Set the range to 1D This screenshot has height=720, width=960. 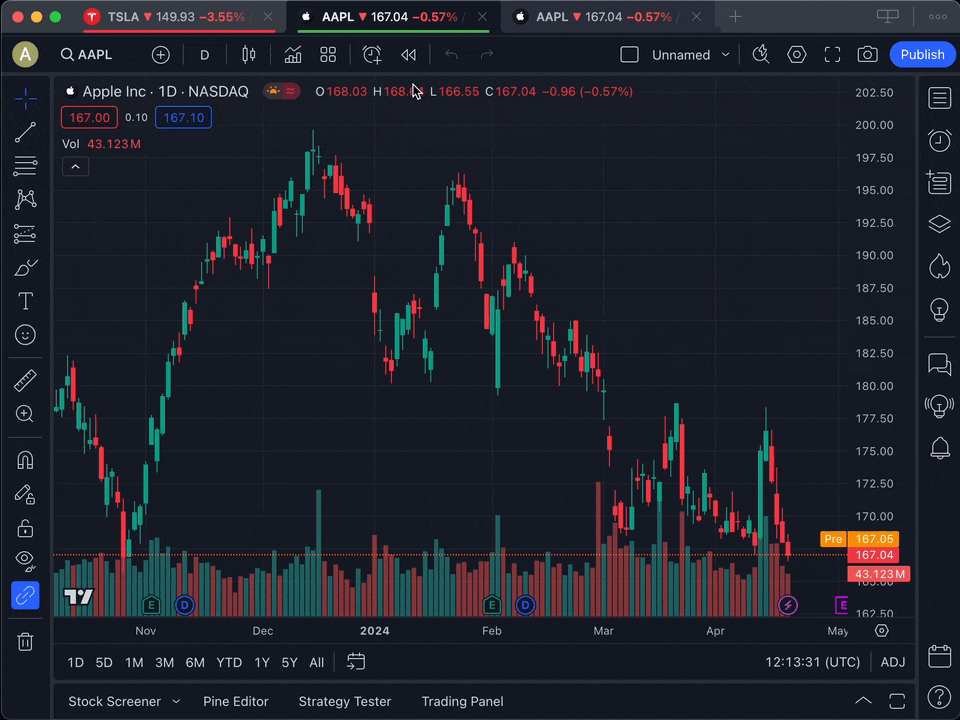[x=75, y=662]
